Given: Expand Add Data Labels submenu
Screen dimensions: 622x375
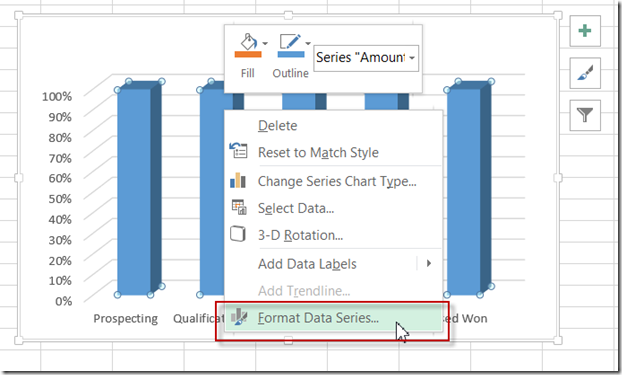Looking at the screenshot, I should 333,264.
